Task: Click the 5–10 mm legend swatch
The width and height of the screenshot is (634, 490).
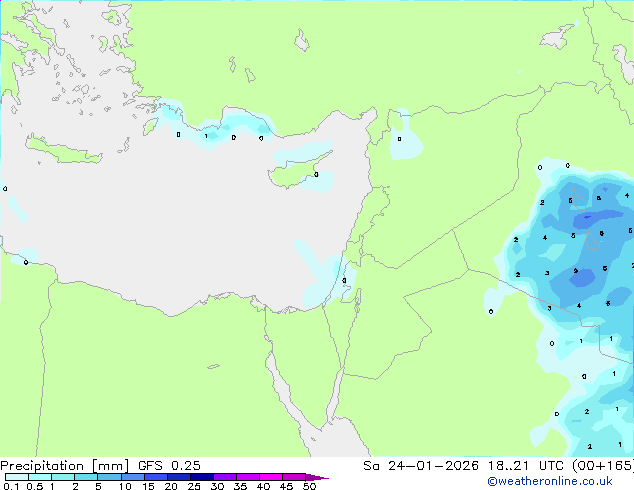Action: coord(109,477)
